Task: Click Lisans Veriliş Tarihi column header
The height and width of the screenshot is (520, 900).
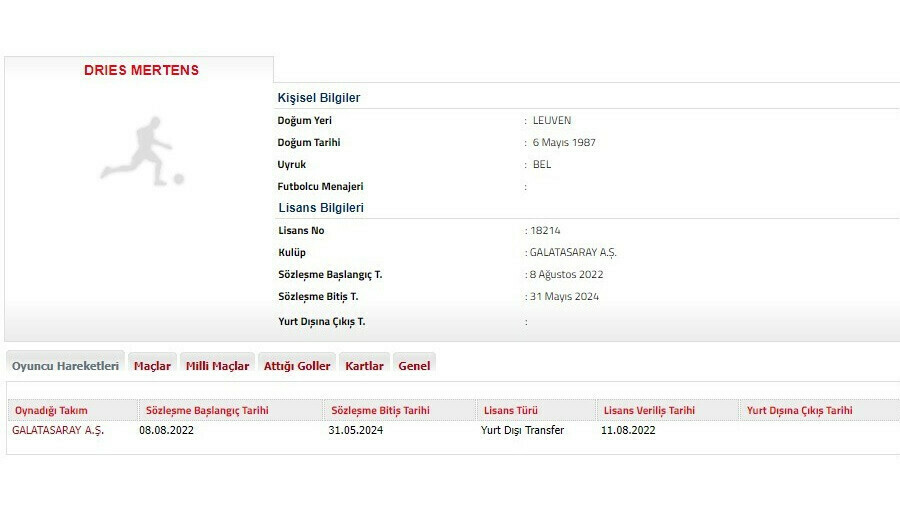Action: (x=649, y=411)
